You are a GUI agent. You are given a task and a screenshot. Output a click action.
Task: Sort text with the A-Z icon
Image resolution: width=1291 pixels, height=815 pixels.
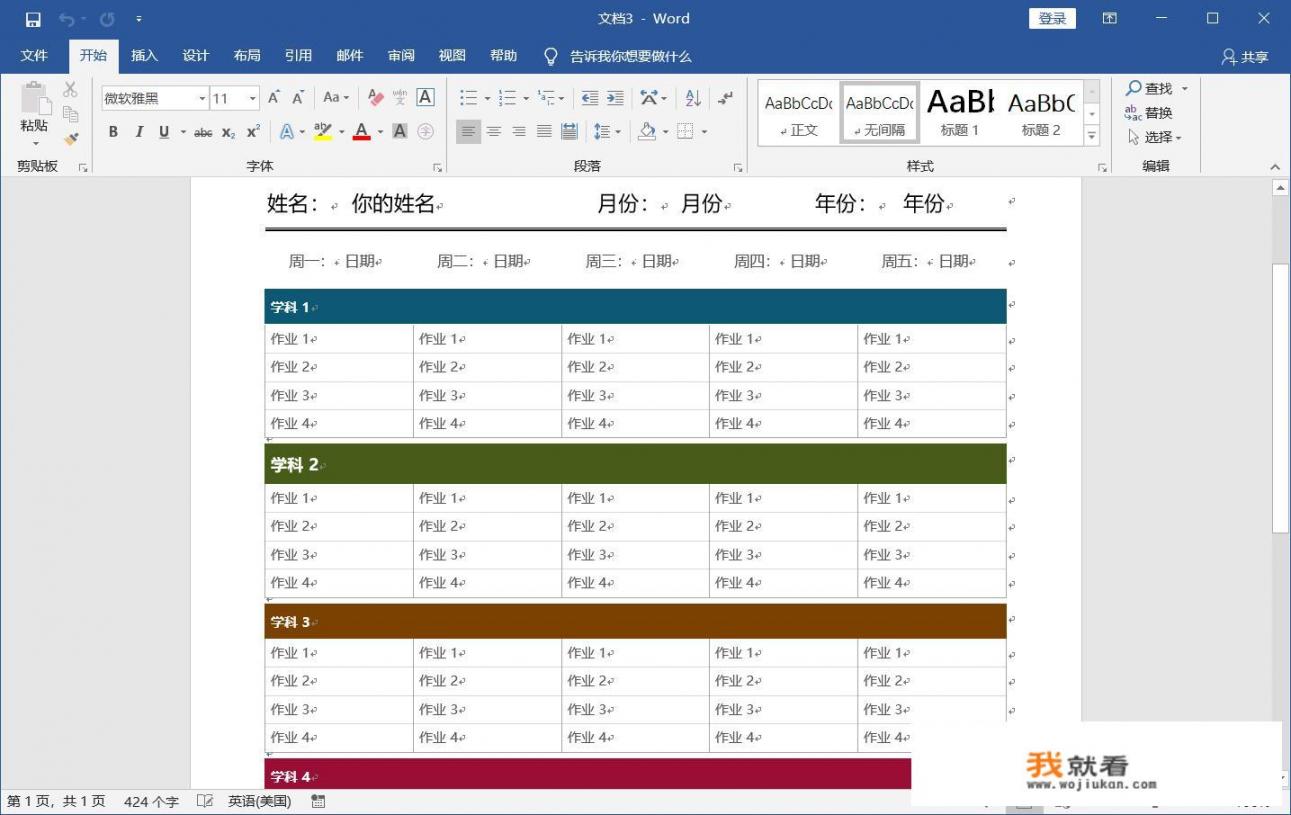click(693, 98)
